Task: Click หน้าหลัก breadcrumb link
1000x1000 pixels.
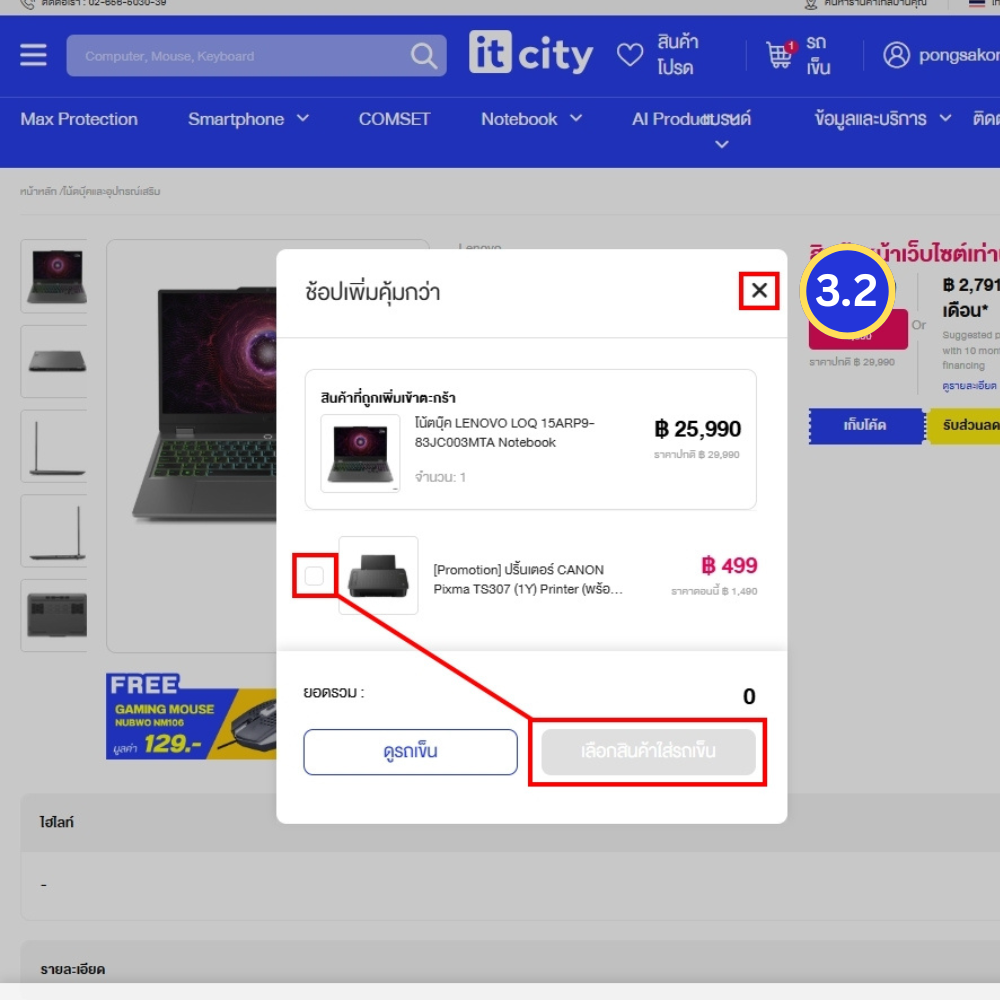Action: (x=38, y=191)
